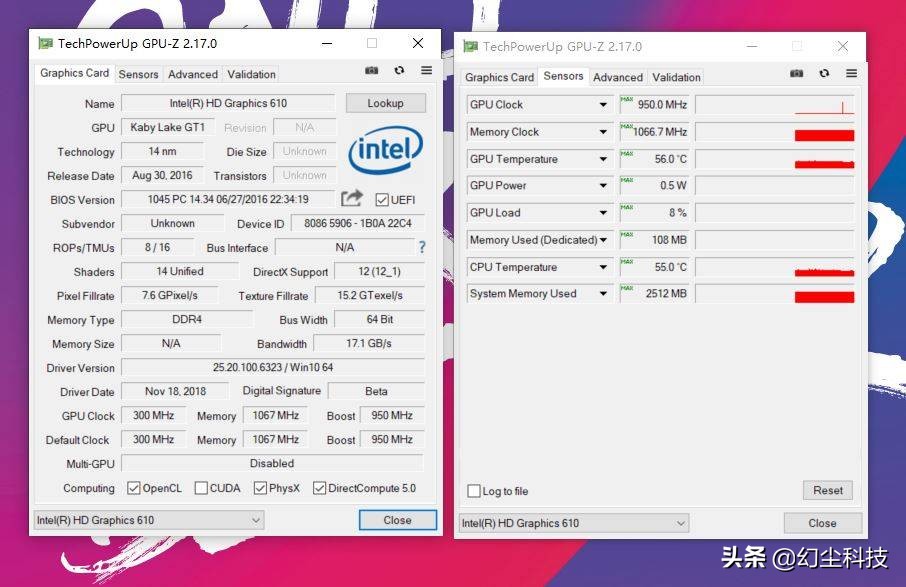Click GPU-Z app icon in right title bar
Image resolution: width=906 pixels, height=587 pixels.
pos(471,46)
